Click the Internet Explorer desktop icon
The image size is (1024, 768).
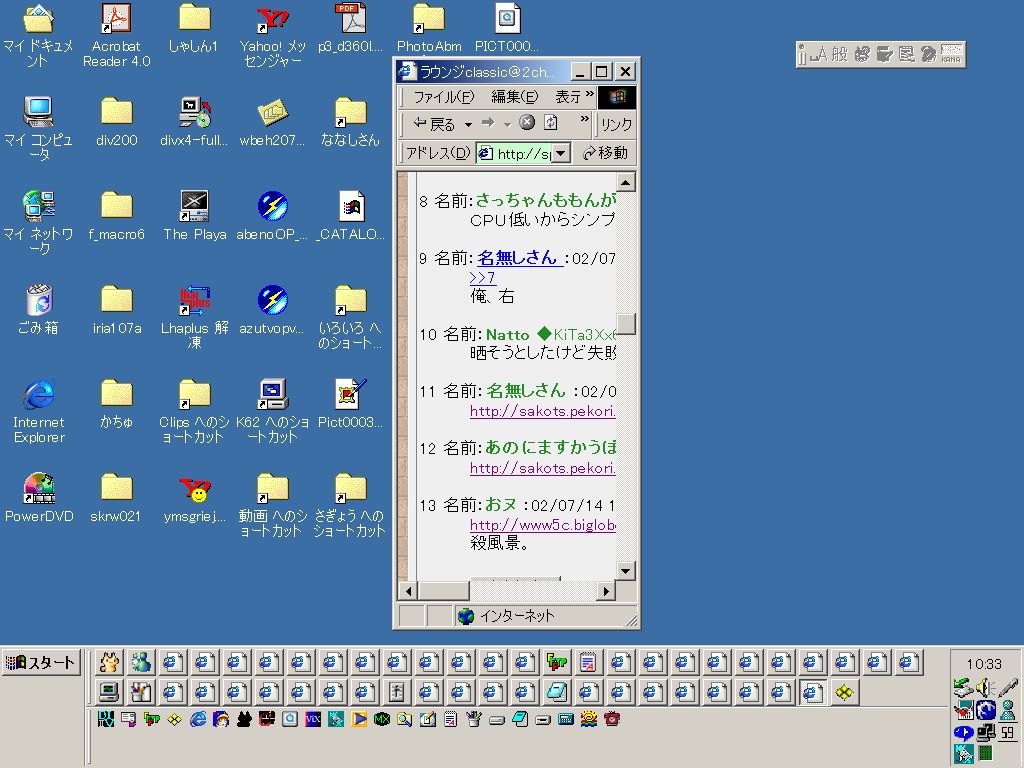point(38,394)
